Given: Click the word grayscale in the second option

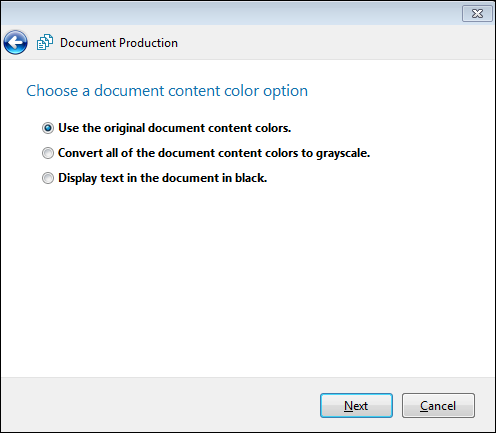Looking at the screenshot, I should [x=343, y=153].
